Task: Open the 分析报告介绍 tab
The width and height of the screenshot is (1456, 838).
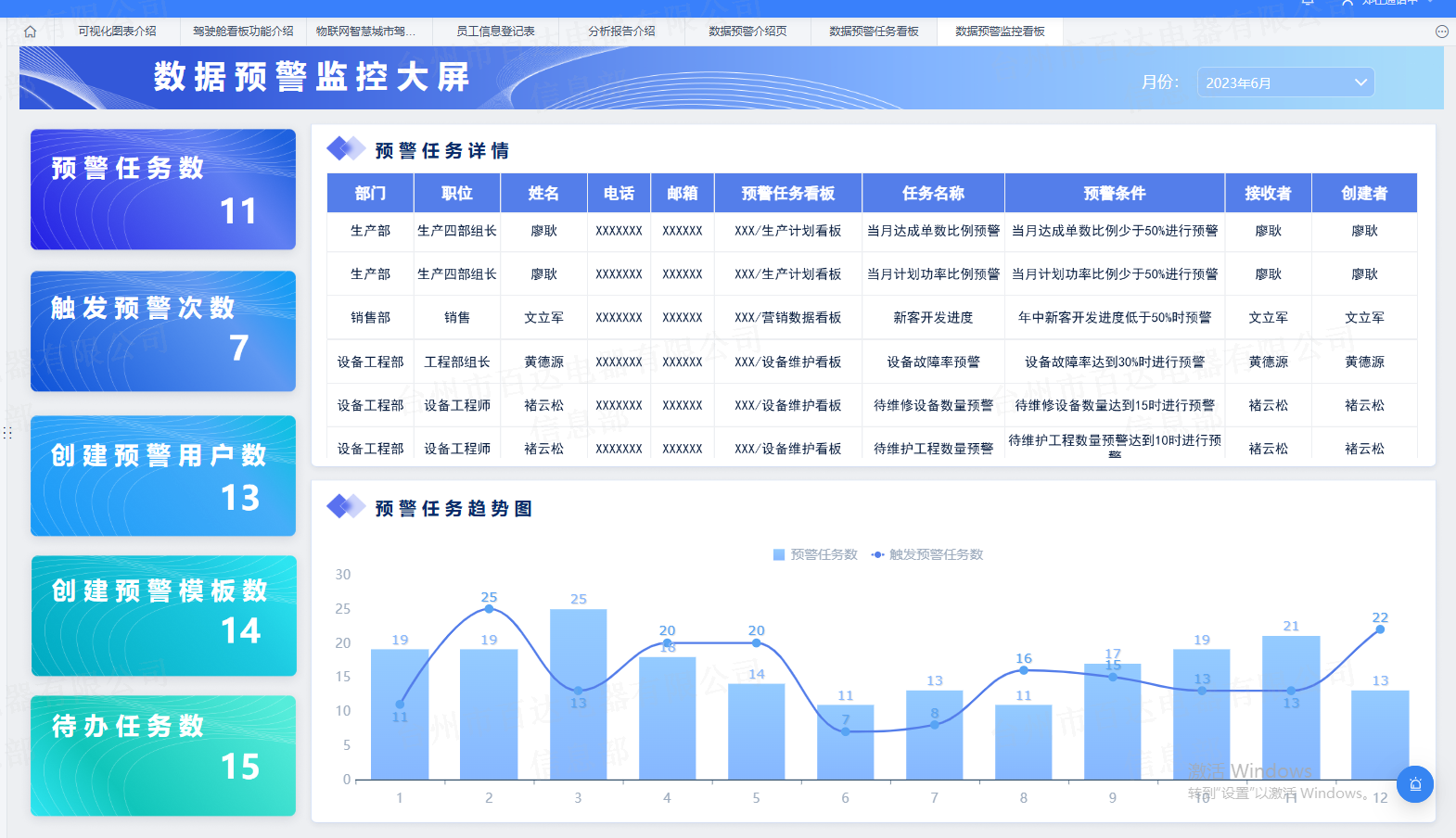Action: click(x=621, y=32)
